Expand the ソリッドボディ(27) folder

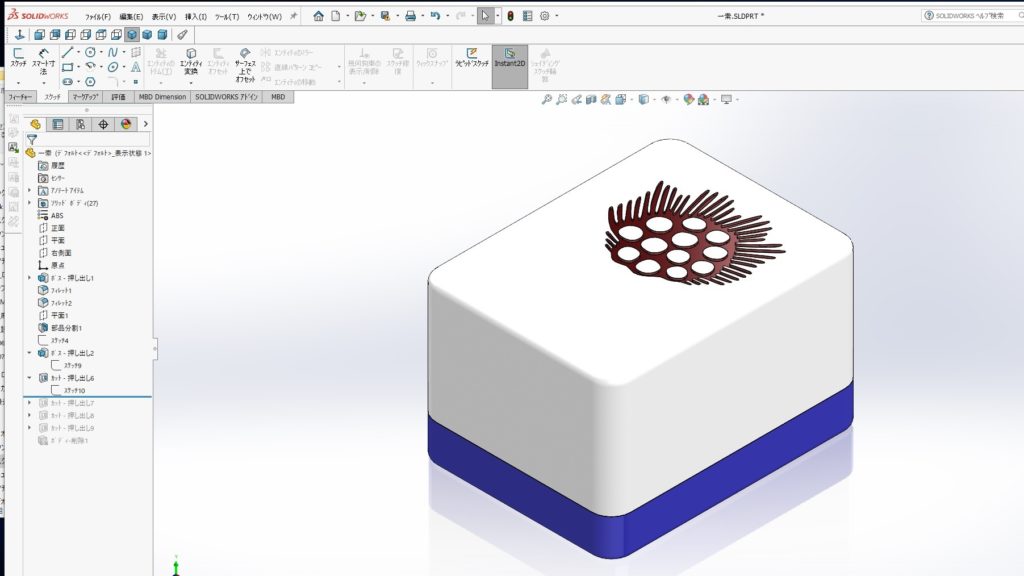[30, 203]
